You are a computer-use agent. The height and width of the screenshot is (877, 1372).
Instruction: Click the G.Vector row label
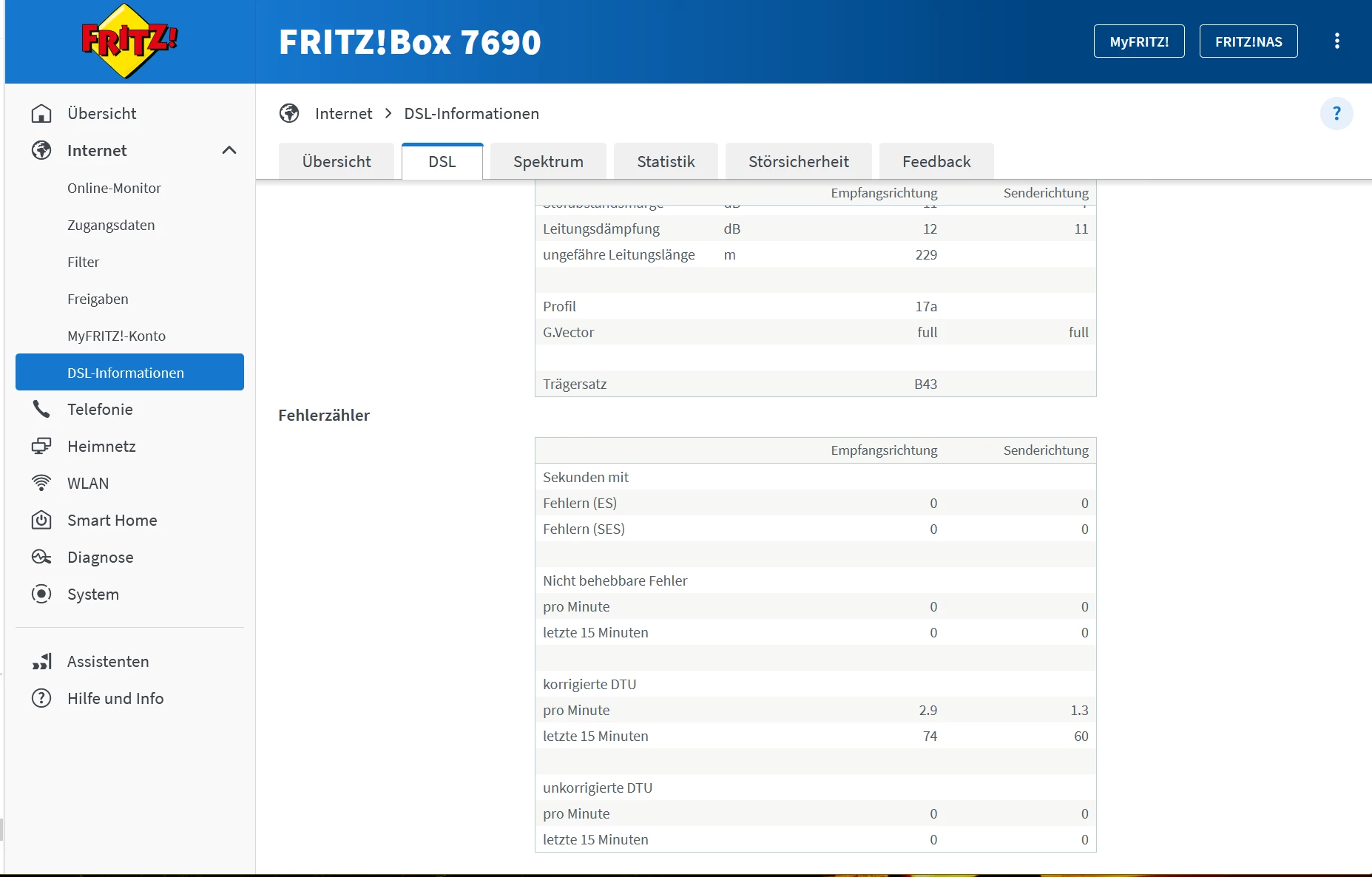(568, 332)
